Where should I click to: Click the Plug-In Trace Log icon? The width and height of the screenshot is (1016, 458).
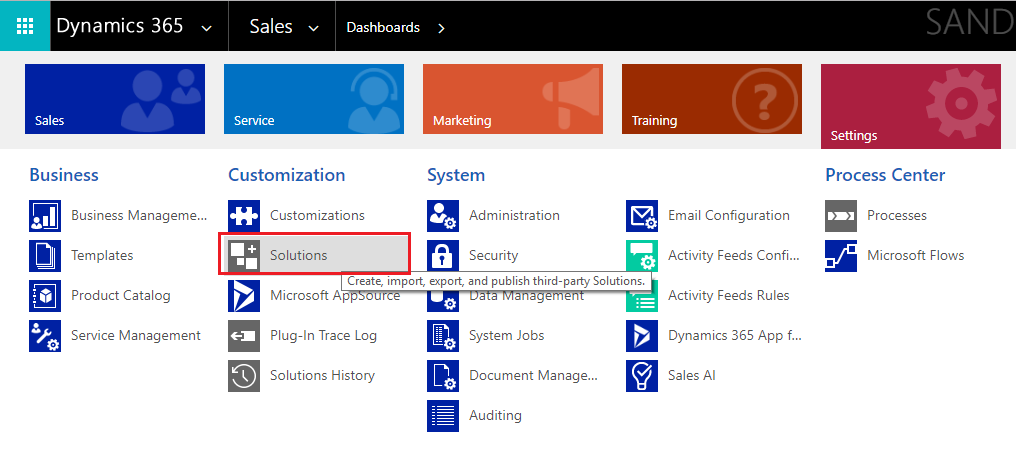[x=244, y=335]
